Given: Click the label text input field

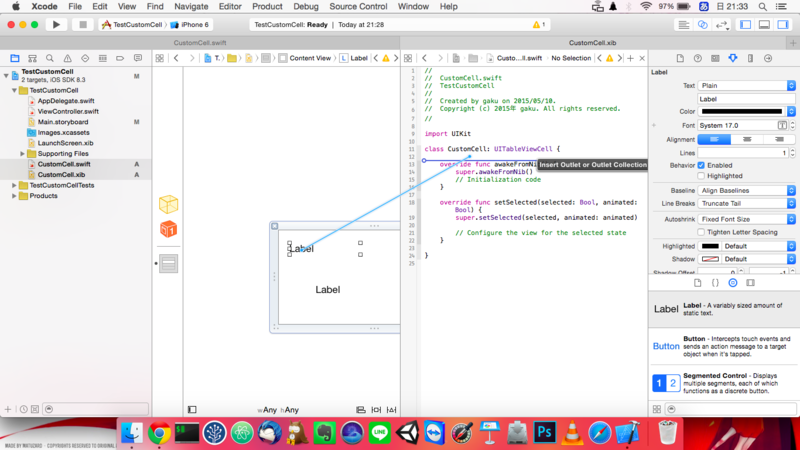Looking at the screenshot, I should pos(746,99).
